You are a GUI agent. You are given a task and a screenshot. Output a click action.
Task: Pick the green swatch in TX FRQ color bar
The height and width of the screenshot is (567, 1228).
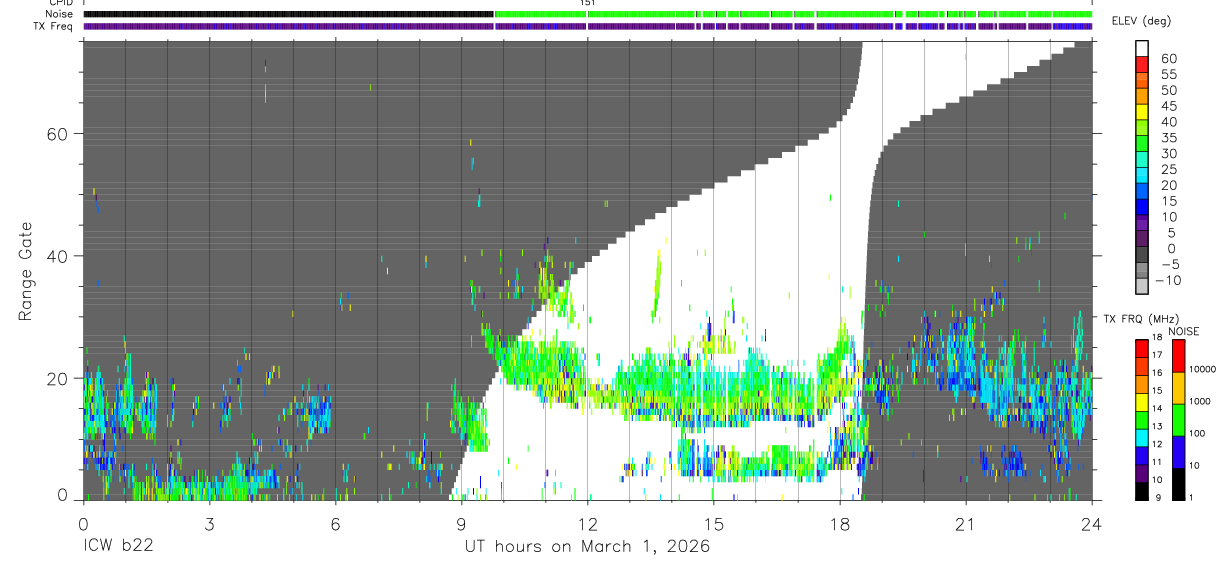(1141, 419)
